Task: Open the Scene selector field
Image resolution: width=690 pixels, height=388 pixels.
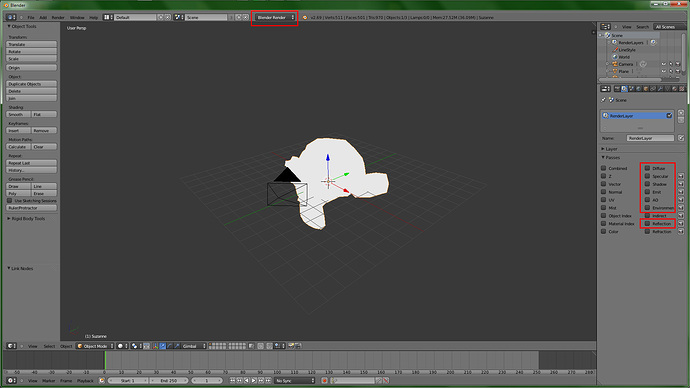Action: (206, 18)
